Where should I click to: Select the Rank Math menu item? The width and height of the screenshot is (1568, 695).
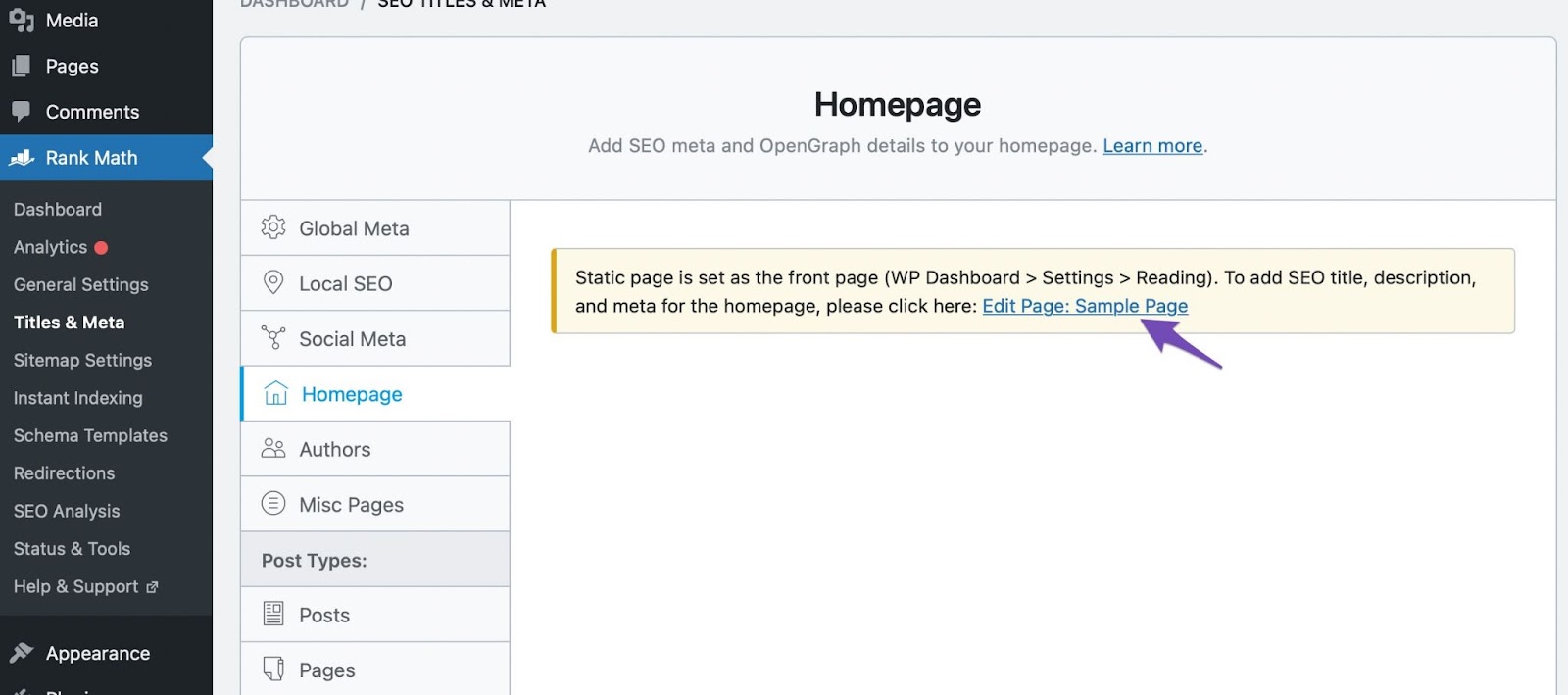click(x=106, y=157)
